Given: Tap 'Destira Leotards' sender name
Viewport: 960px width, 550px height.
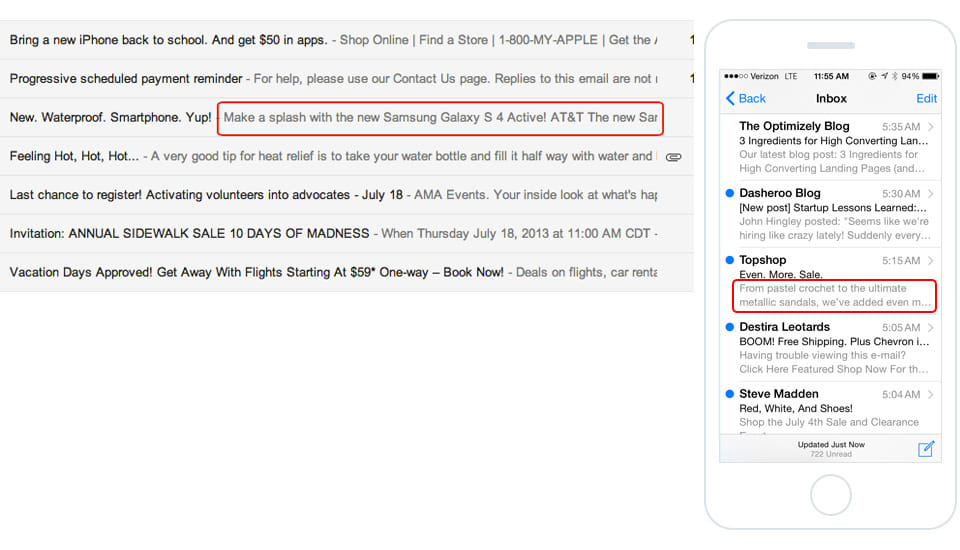Looking at the screenshot, I should click(784, 326).
